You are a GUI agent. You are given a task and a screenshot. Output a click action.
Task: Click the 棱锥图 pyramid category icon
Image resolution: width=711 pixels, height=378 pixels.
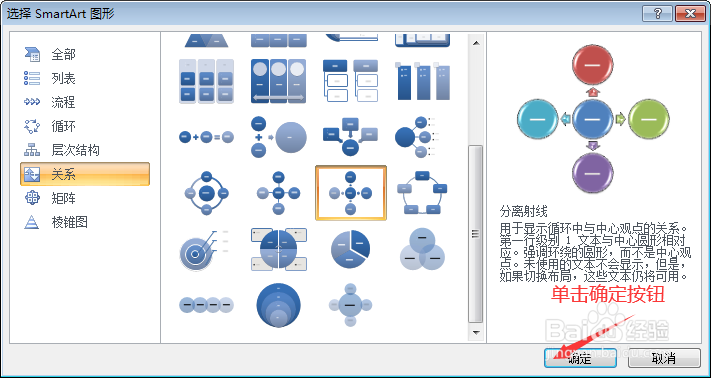point(32,223)
